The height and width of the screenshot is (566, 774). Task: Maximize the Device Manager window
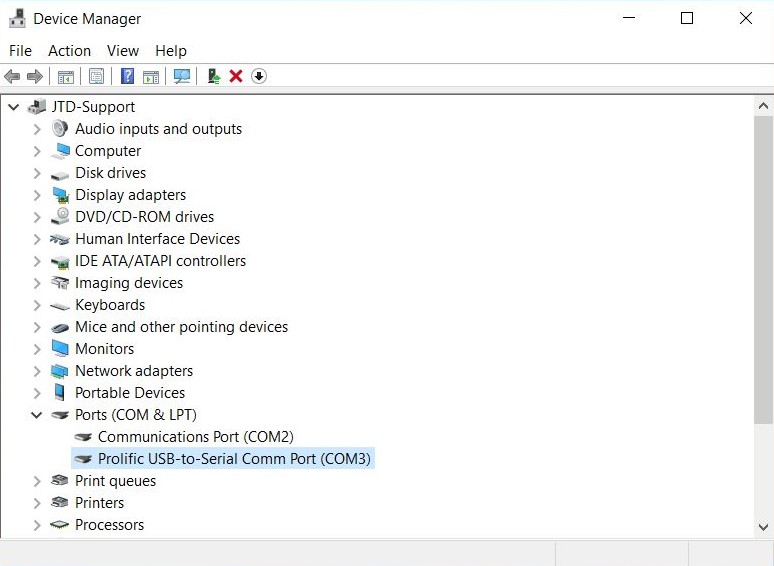pyautogui.click(x=687, y=18)
